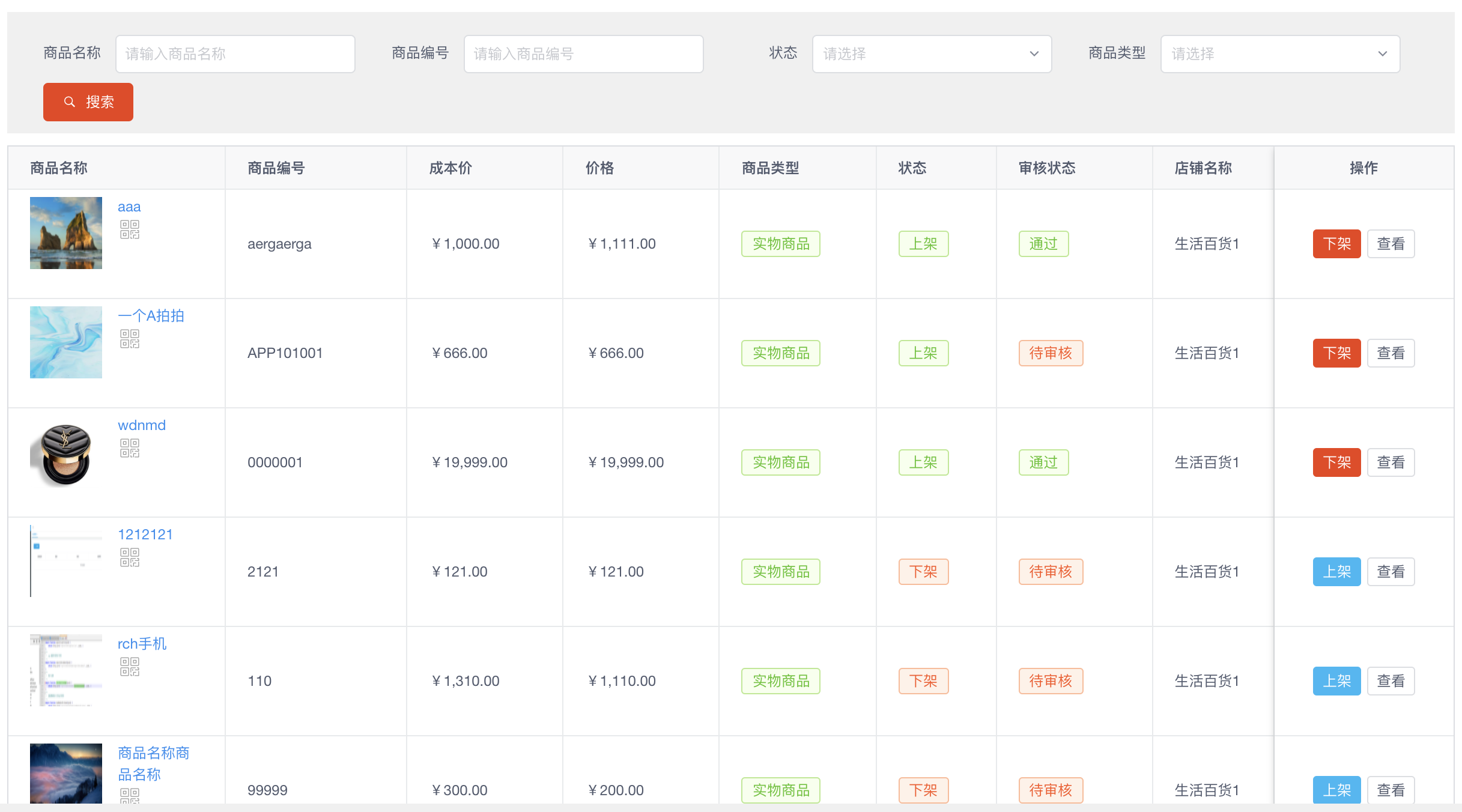Click the rch手机 product thumbnail
Image resolution: width=1462 pixels, height=812 pixels.
pos(66,670)
